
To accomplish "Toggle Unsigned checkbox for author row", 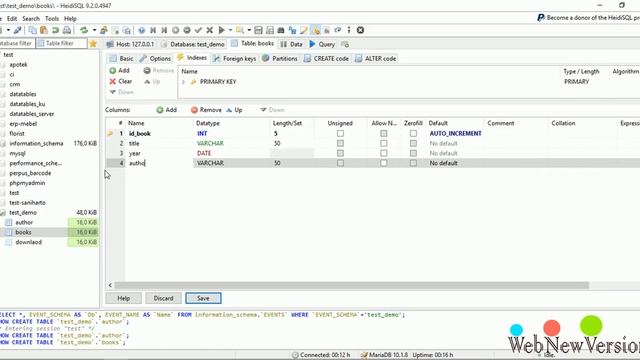I will click(340, 163).
